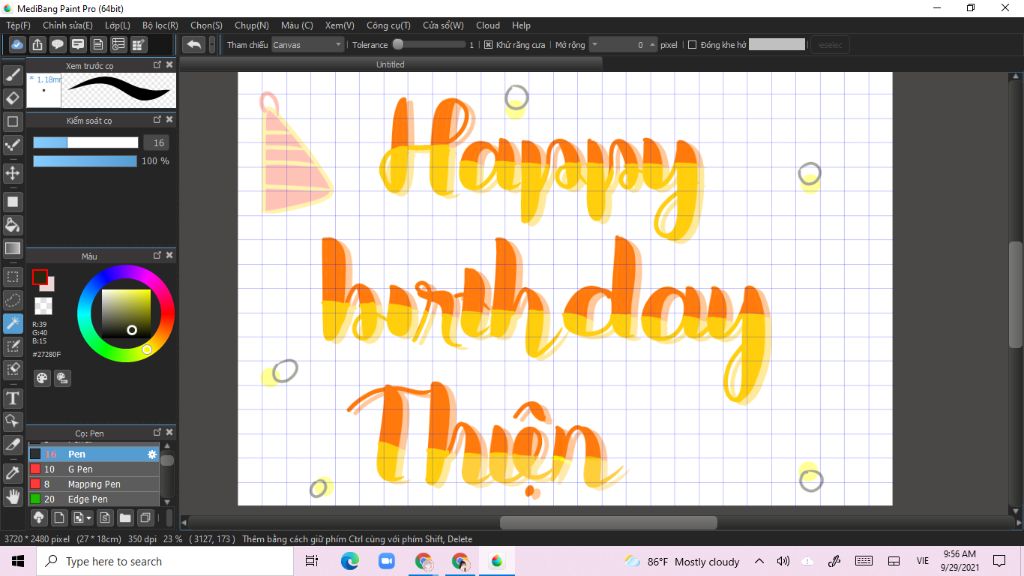1024x576 pixels.
Task: Select the rectangular Select tool
Action: click(12, 277)
